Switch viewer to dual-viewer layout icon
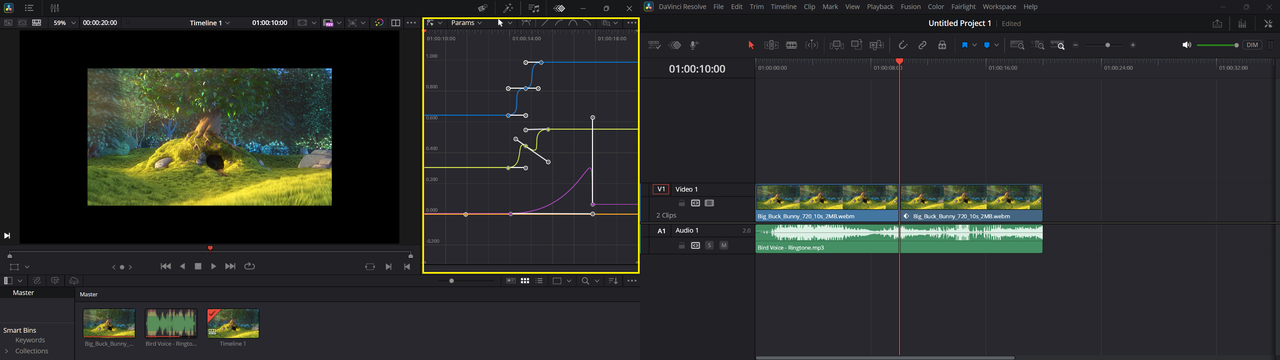 point(395,22)
